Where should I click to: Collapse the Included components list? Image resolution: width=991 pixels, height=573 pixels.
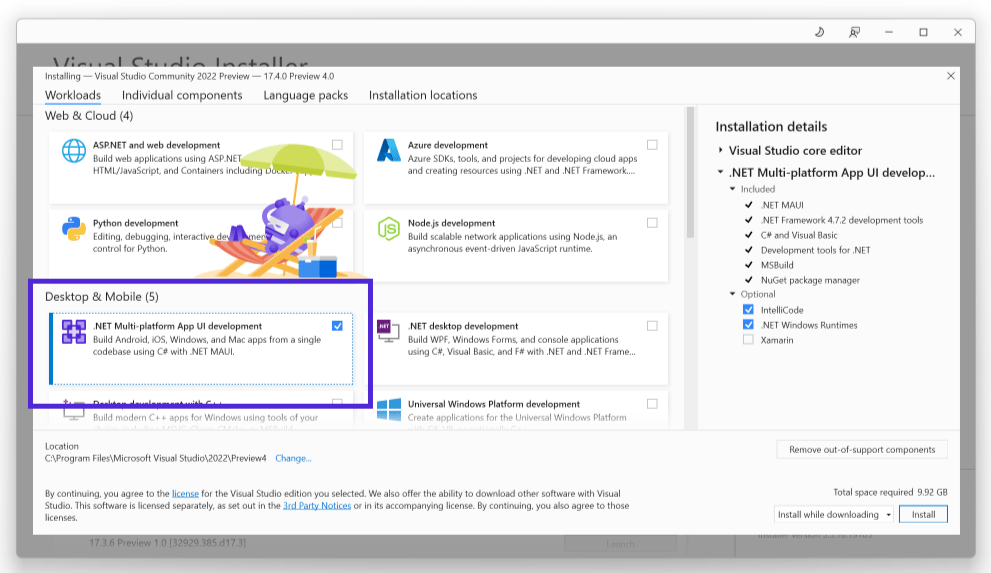pos(733,189)
